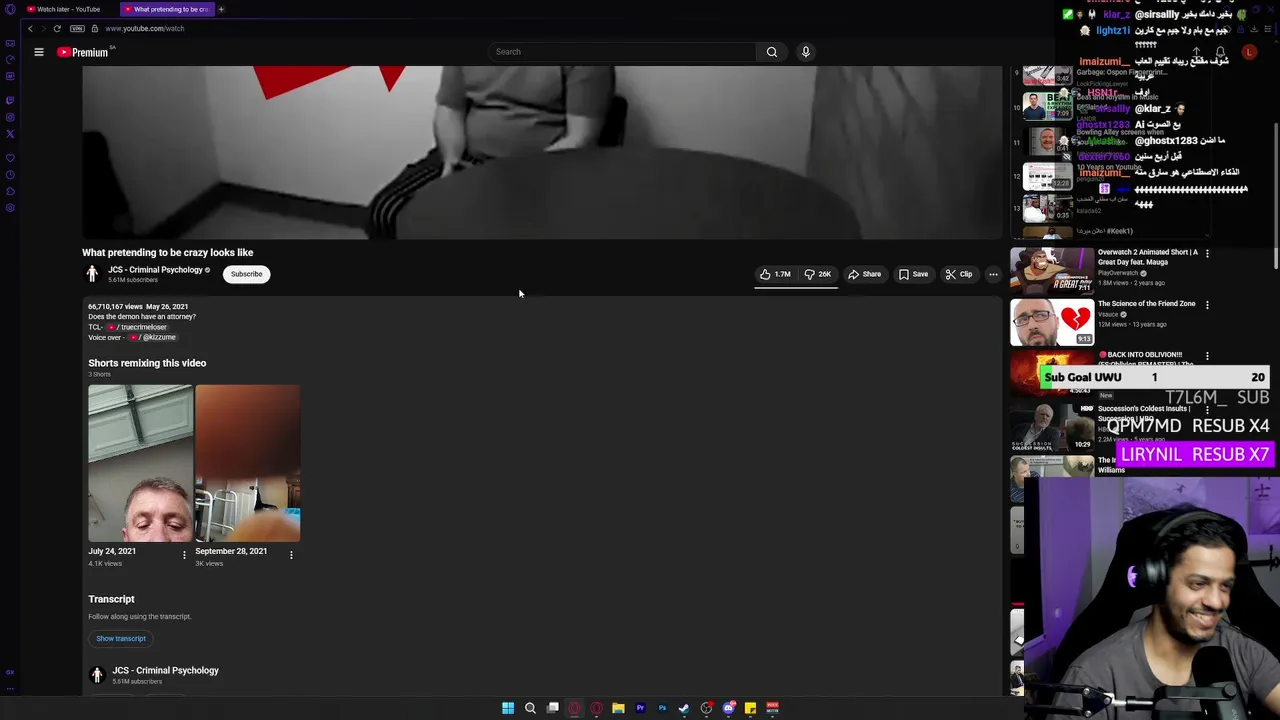Open the bottom JCS channel card avatar

pos(97,675)
